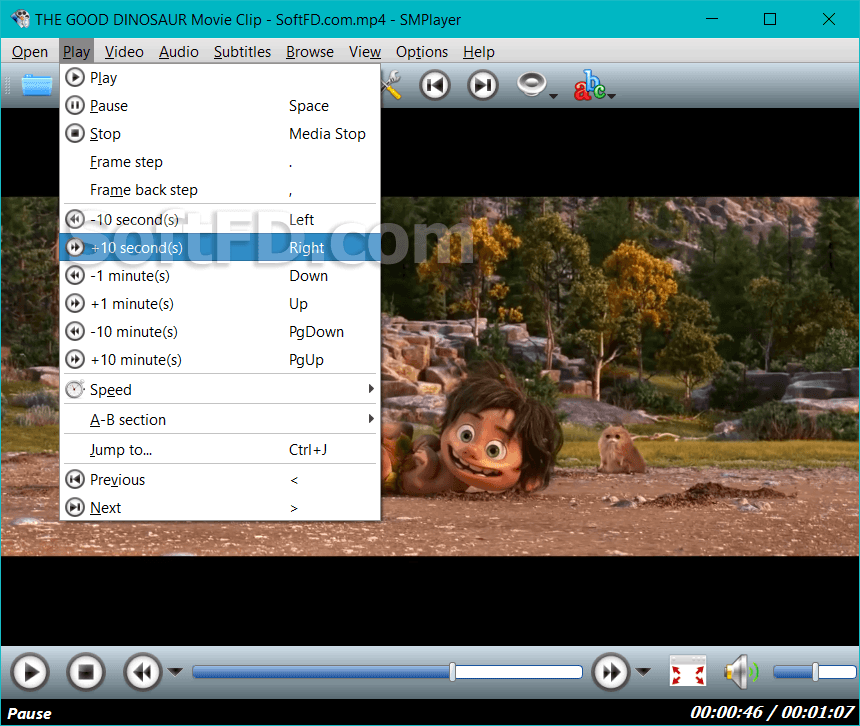This screenshot has width=860, height=726.
Task: Click the elapsed time display in status bar
Action: [x=726, y=712]
